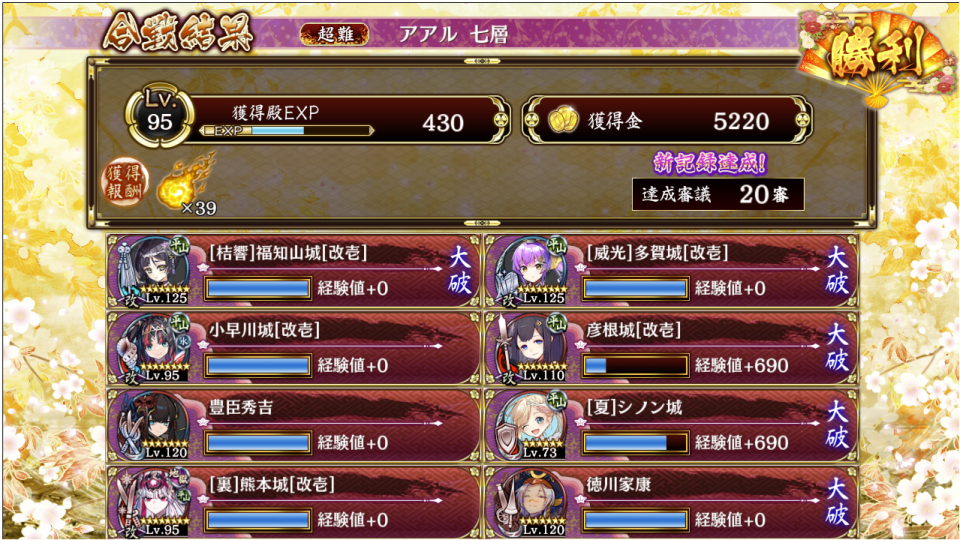Click 彦根城 experience gauge showing +690
Viewport: 960px width, 540px height.
point(636,366)
